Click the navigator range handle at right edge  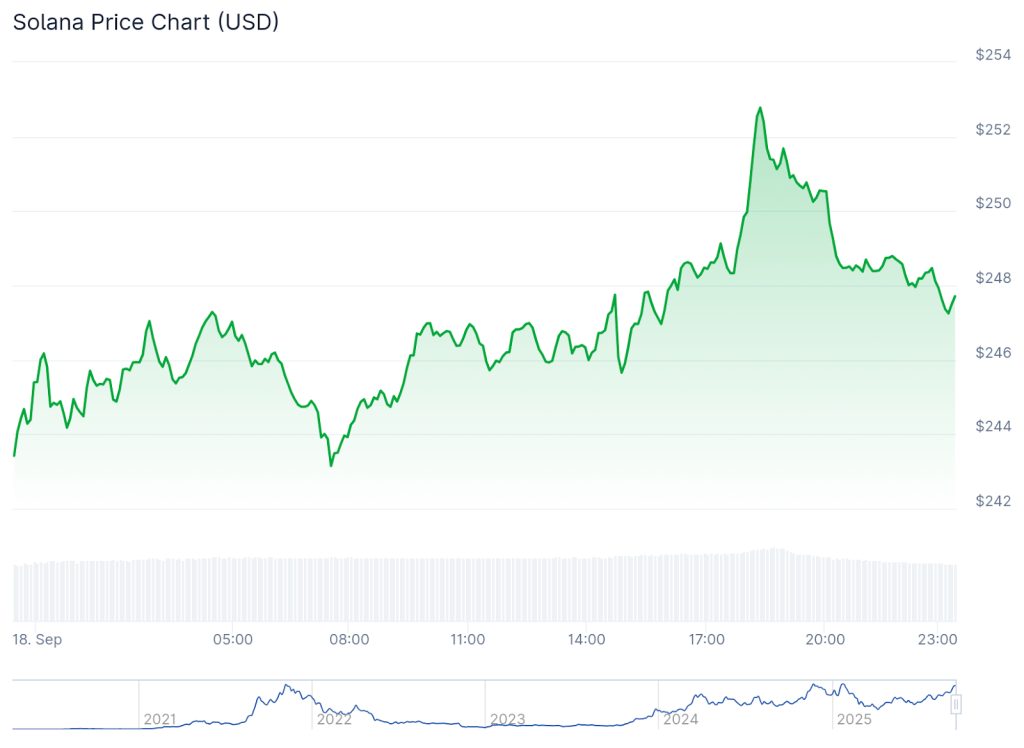tap(956, 704)
